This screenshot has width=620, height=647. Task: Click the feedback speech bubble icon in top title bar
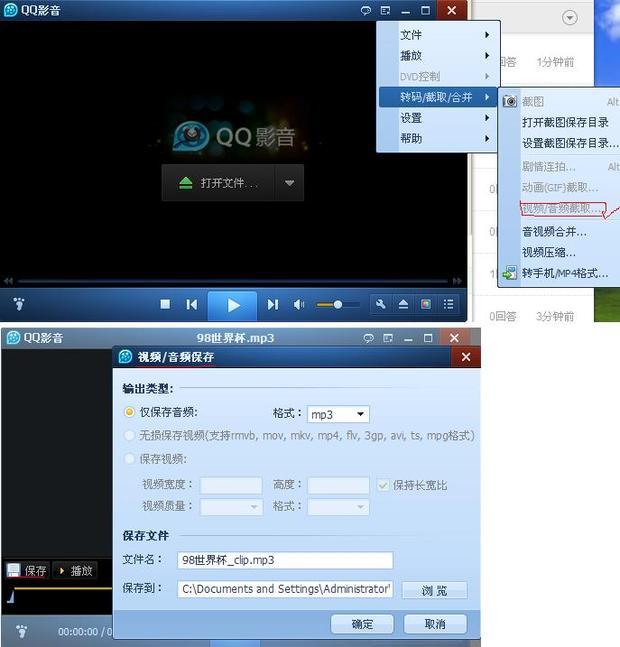365,11
